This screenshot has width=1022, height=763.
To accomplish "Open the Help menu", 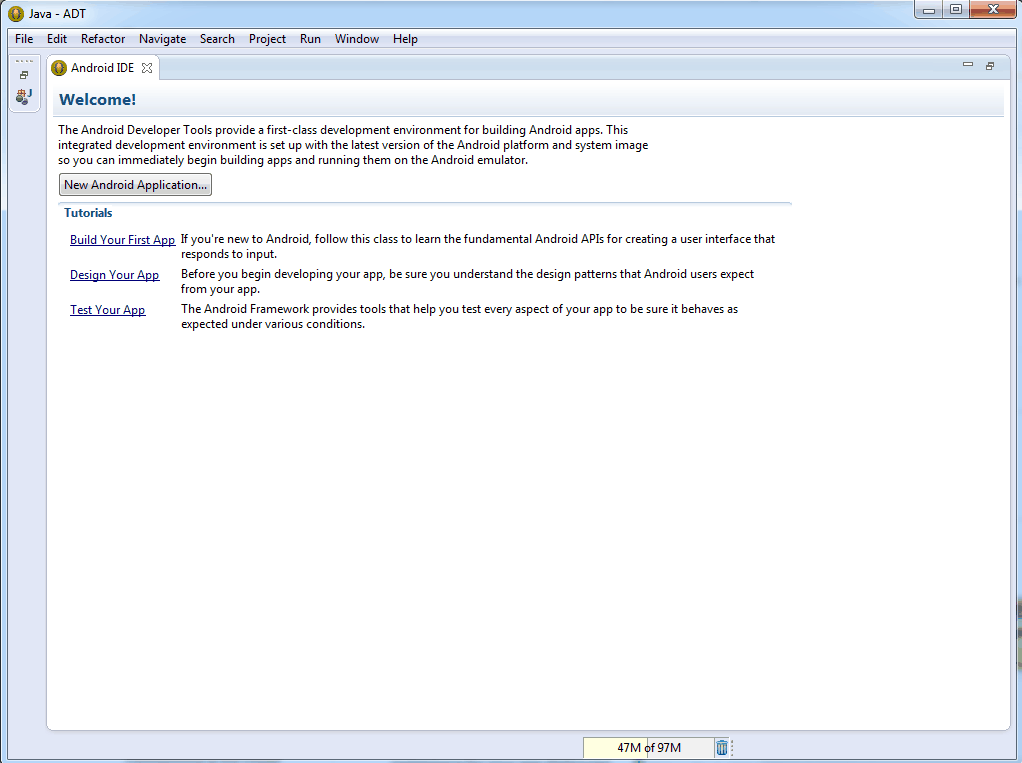I will pyautogui.click(x=405, y=39).
